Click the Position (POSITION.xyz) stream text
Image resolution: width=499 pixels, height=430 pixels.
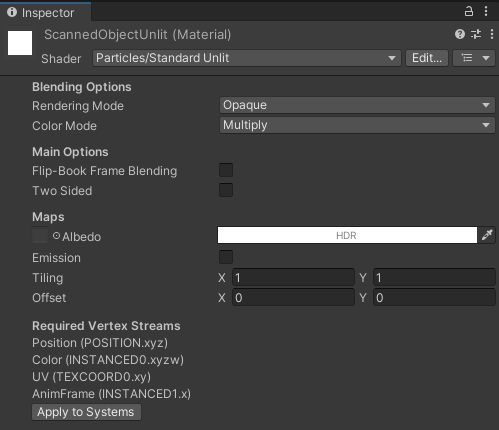[x=100, y=343]
